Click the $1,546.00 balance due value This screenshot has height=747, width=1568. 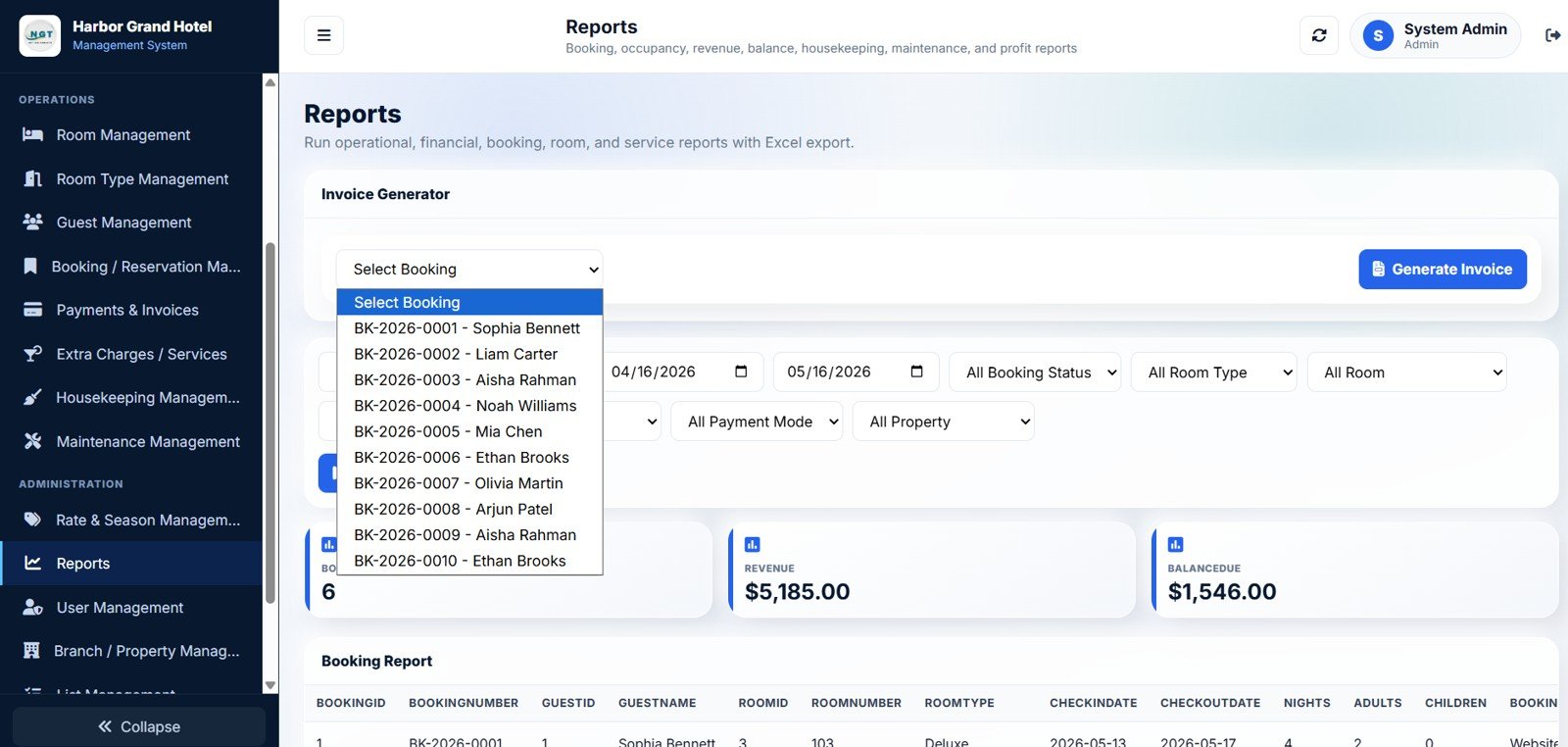click(1222, 591)
